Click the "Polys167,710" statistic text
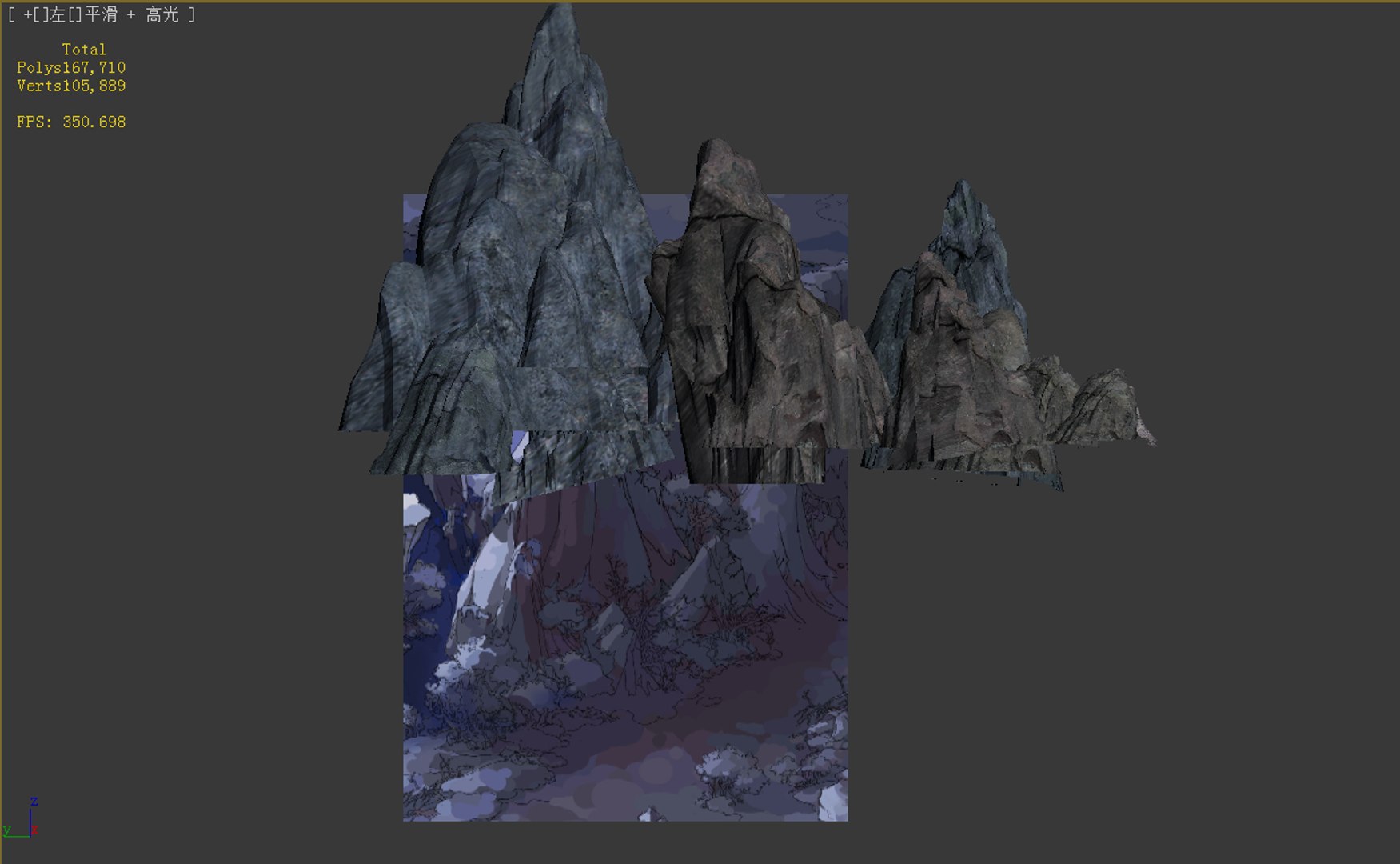Viewport: 1400px width, 864px height. click(71, 68)
